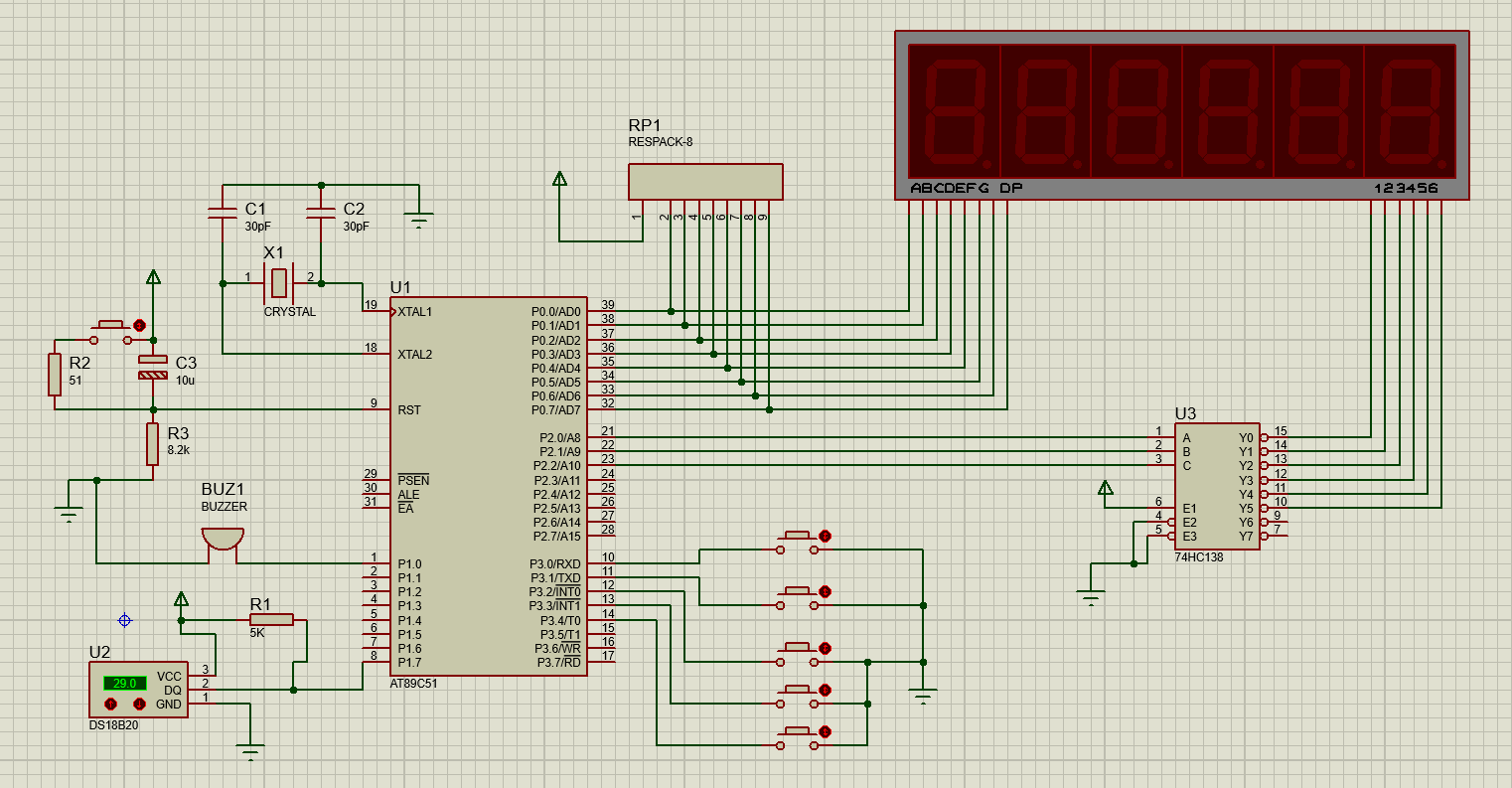Select the AT89C51 chip body
The width and height of the screenshot is (1512, 788).
click(x=488, y=486)
